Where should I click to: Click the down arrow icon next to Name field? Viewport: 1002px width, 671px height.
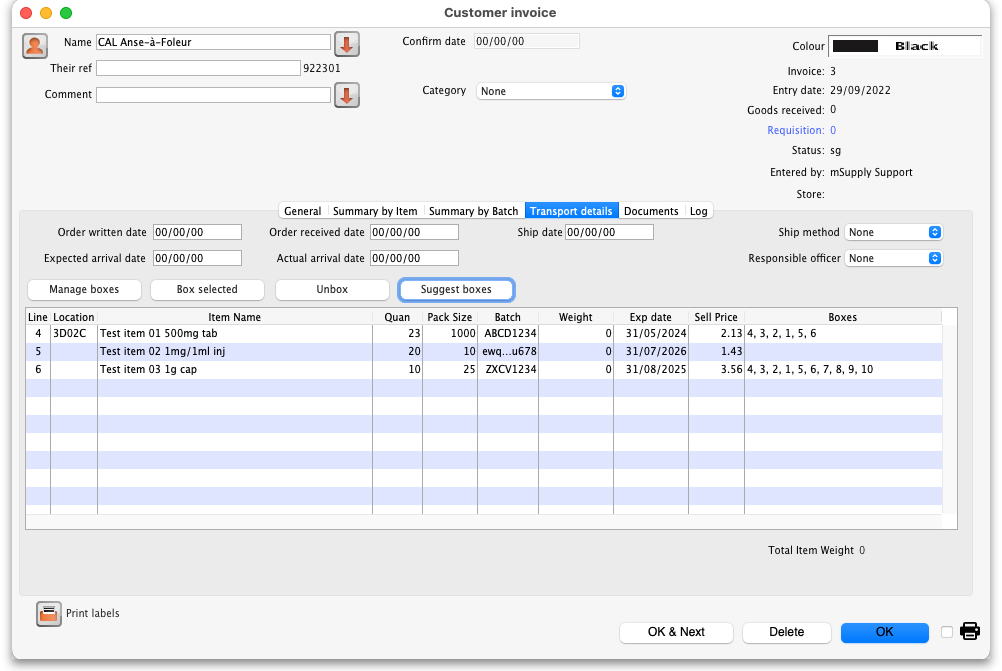pos(346,44)
